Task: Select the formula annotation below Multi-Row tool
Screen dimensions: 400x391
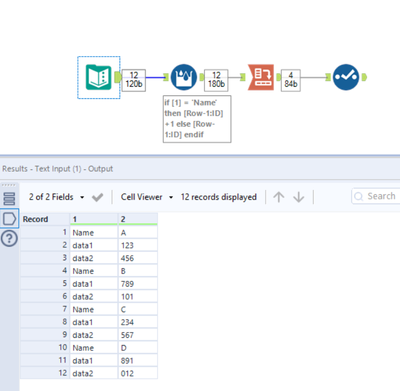Action: pos(197,119)
